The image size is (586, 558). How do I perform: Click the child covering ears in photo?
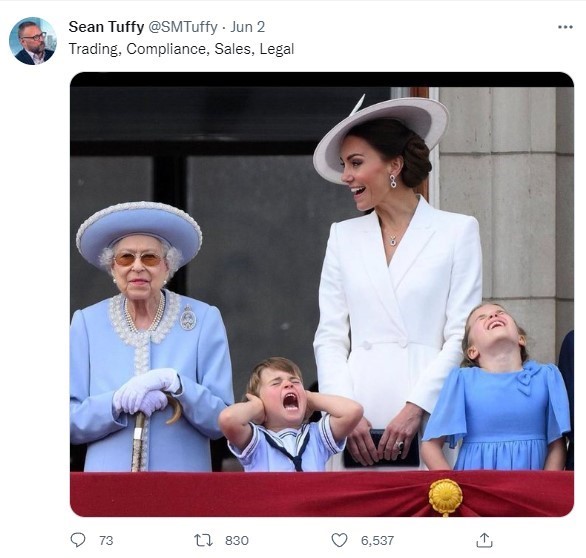(x=290, y=415)
